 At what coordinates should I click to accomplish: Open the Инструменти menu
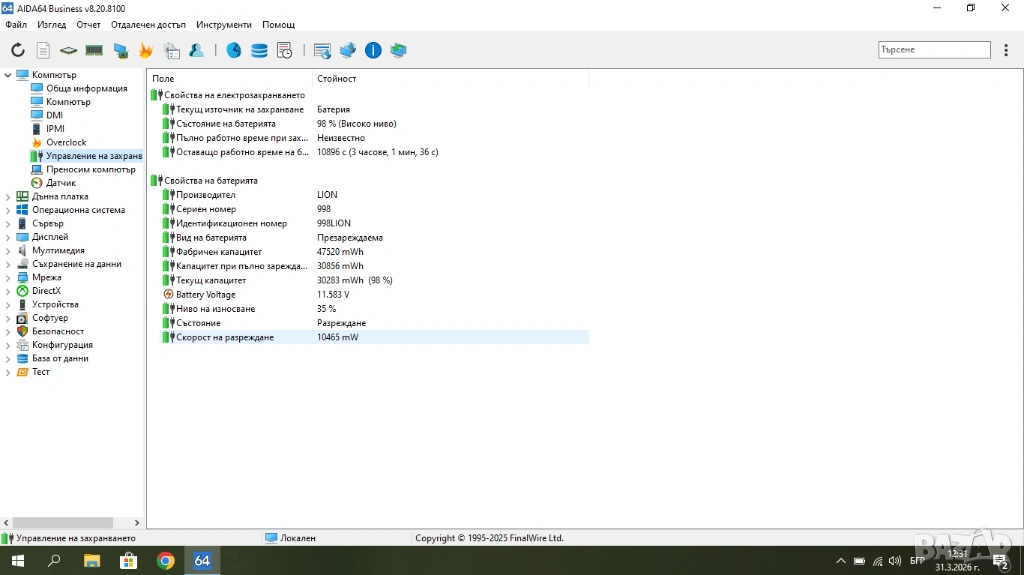point(224,24)
